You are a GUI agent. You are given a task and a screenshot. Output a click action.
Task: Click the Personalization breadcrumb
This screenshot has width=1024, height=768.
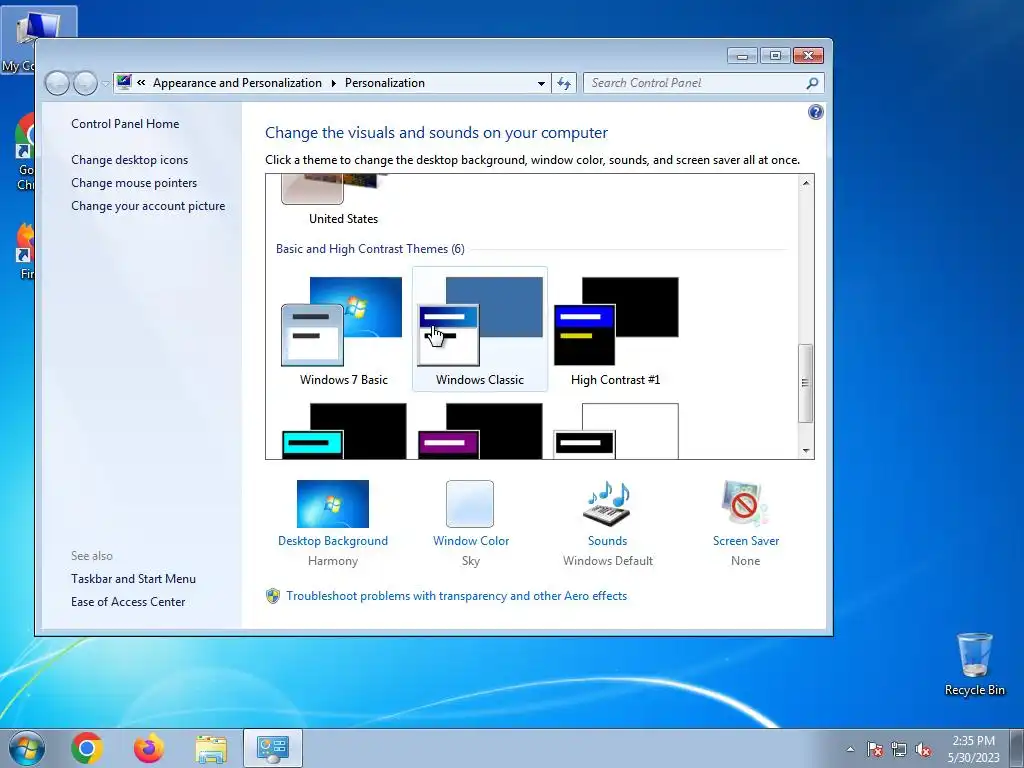coord(385,83)
